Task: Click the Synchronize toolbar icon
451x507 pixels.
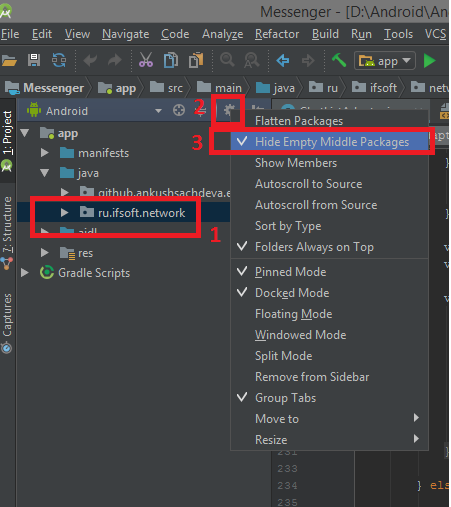Action: [x=59, y=60]
